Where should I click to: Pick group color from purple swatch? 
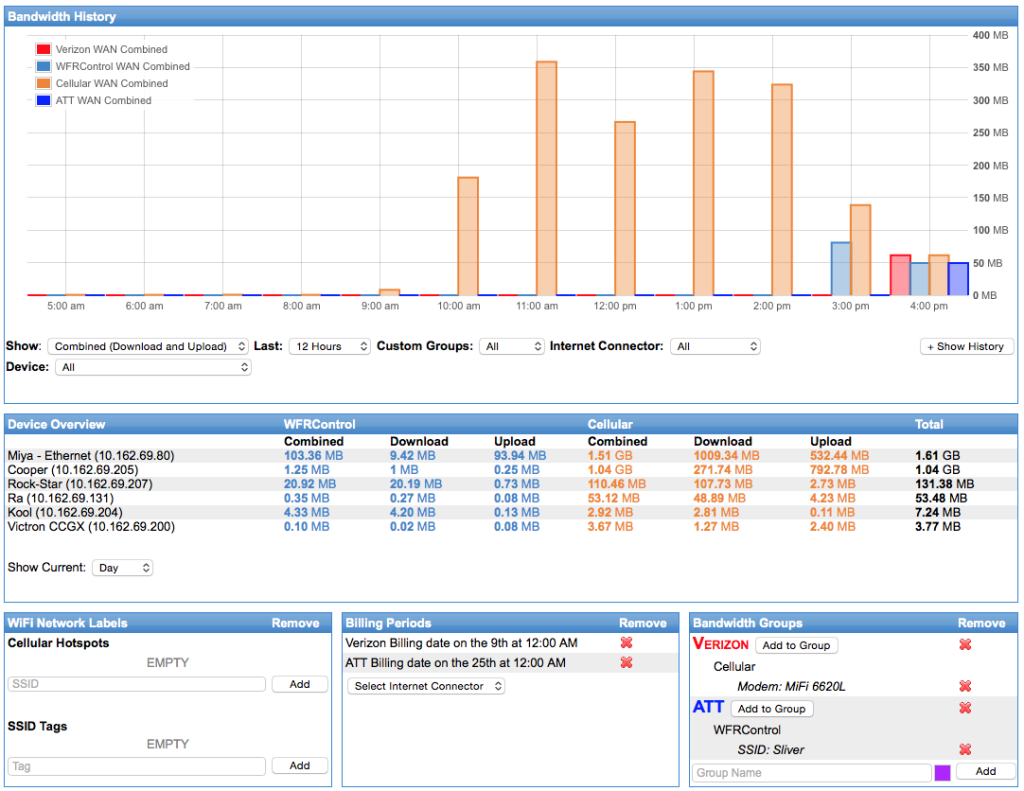942,773
